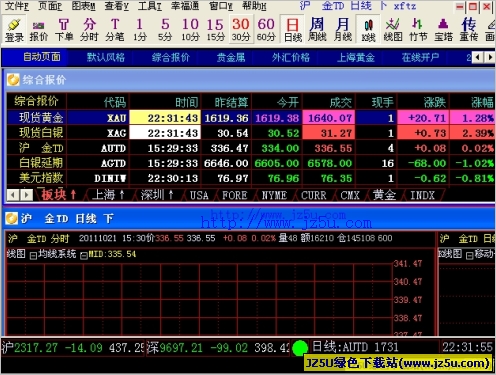Click the 登录 login toolbar icon
The height and width of the screenshot is (375, 496).
[14, 30]
